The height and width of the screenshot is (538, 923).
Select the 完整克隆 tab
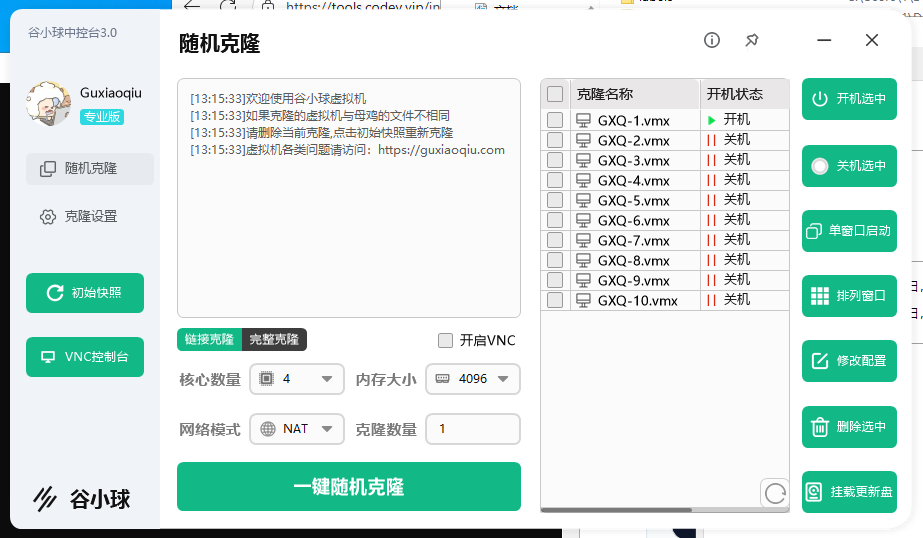click(x=274, y=340)
